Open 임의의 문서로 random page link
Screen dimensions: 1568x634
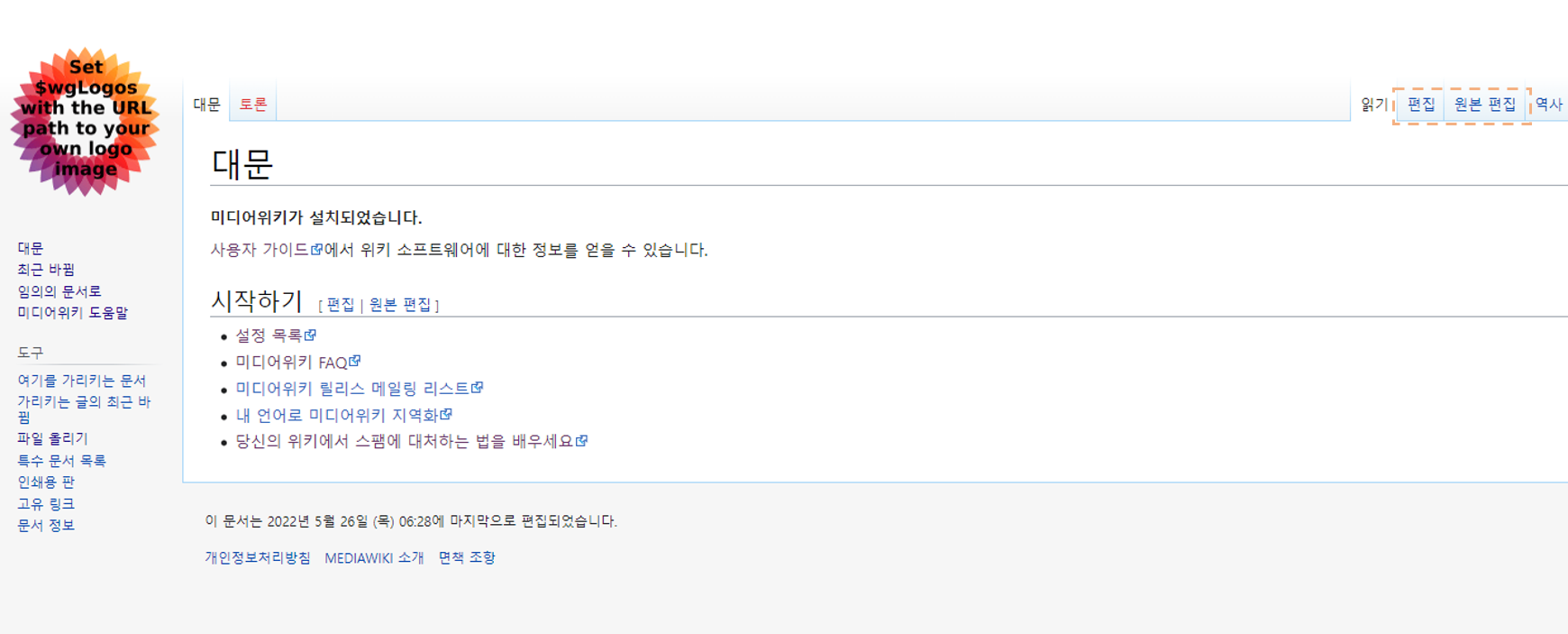pos(59,291)
